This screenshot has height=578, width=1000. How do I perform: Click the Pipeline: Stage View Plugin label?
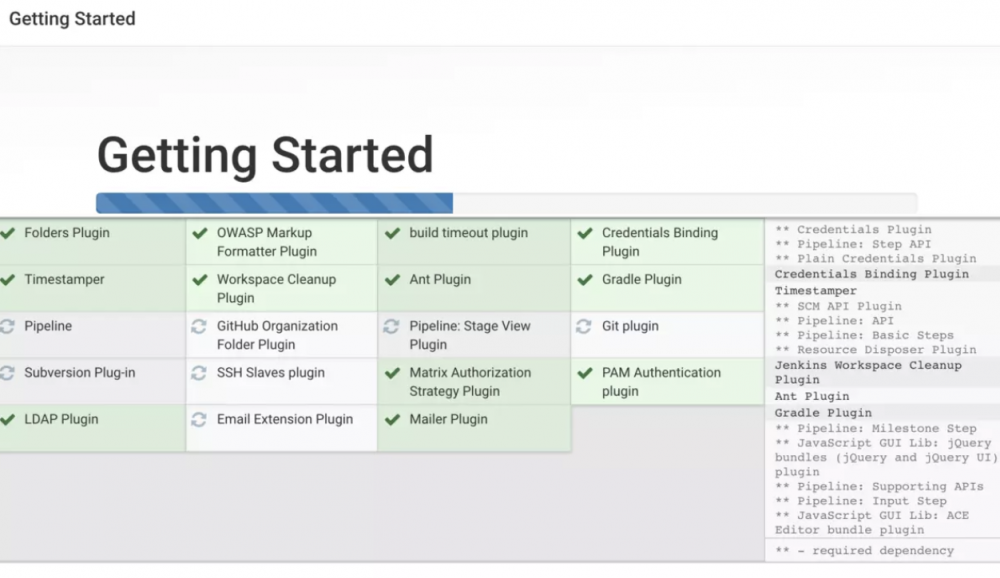tap(469, 335)
